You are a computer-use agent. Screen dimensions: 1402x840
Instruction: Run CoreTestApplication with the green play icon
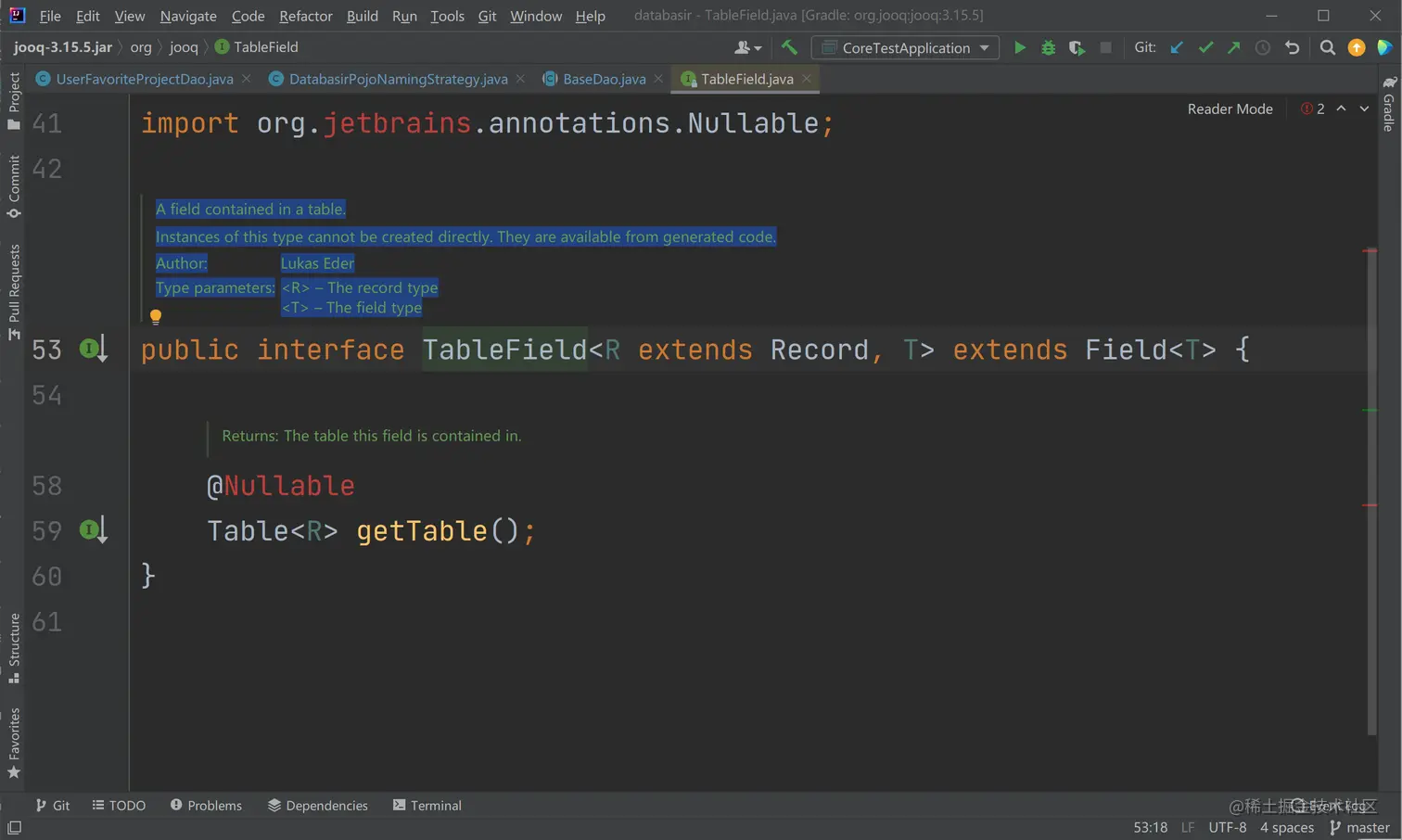tap(1020, 47)
